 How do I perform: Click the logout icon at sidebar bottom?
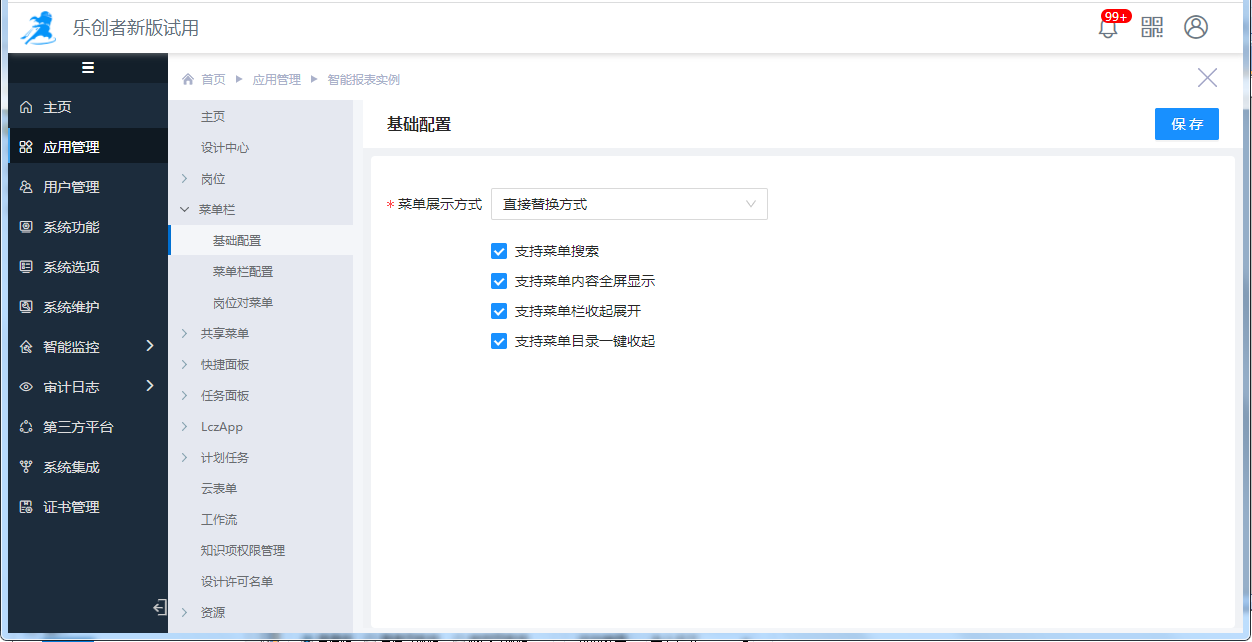tap(159, 607)
